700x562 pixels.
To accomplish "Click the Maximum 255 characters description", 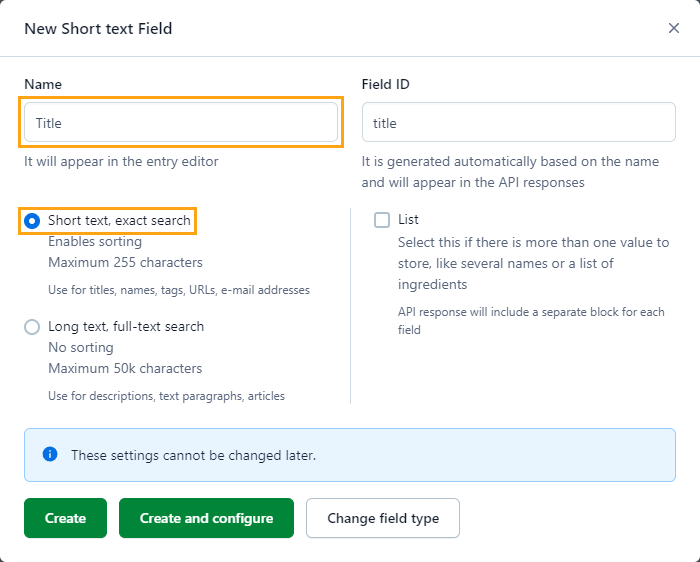I will pyautogui.click(x=125, y=262).
